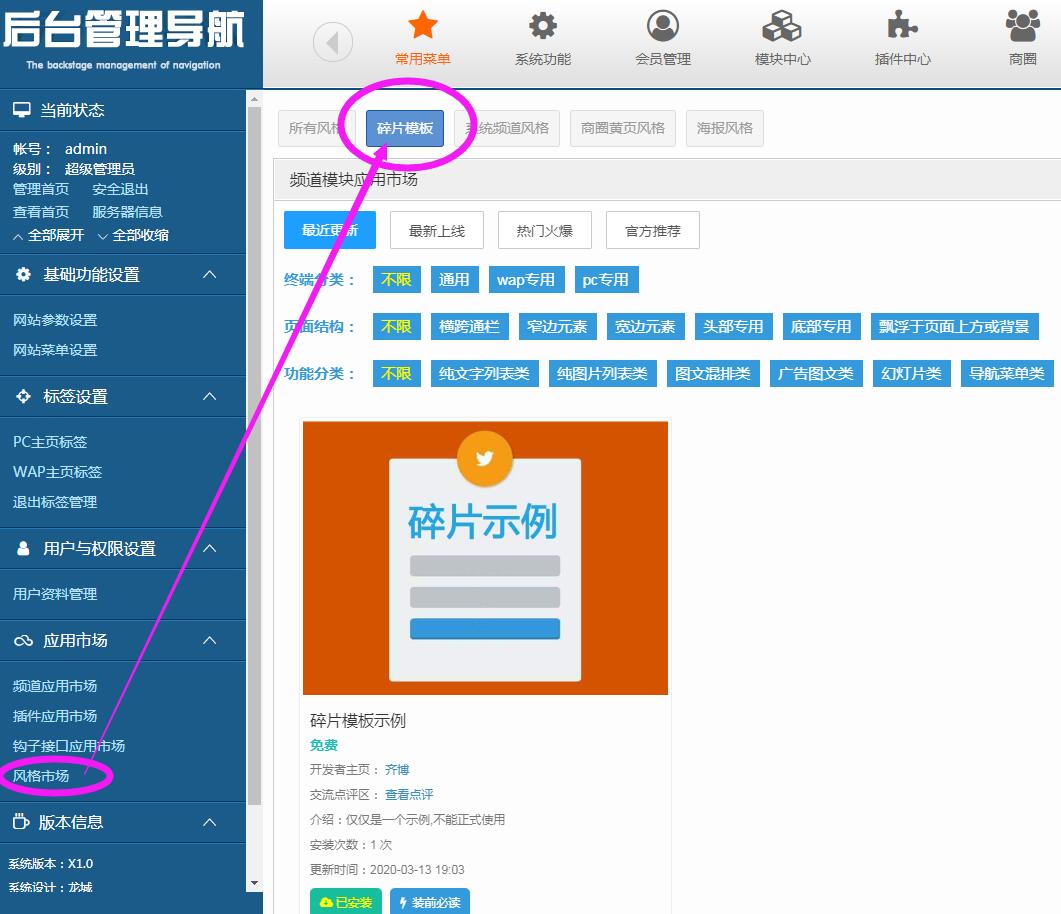Switch to the 商圈黄页风格 tab
Screen dimensions: 1061x914
tap(623, 128)
